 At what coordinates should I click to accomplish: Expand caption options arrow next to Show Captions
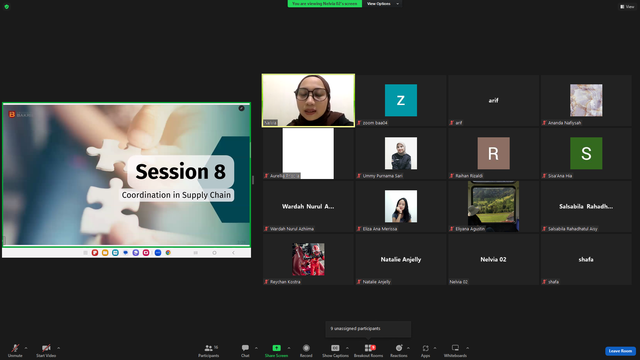pyautogui.click(x=347, y=348)
